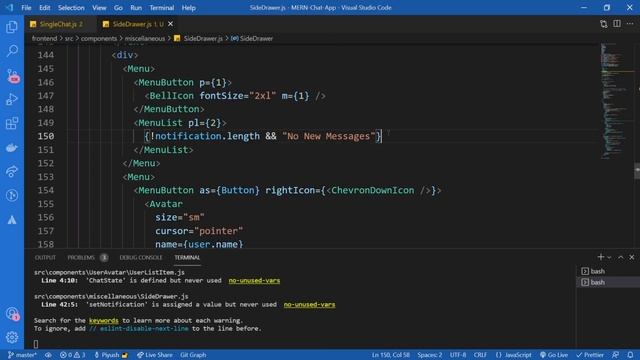
Task: Click SideDrawer symbol in the breadcrumb
Action: point(252,38)
